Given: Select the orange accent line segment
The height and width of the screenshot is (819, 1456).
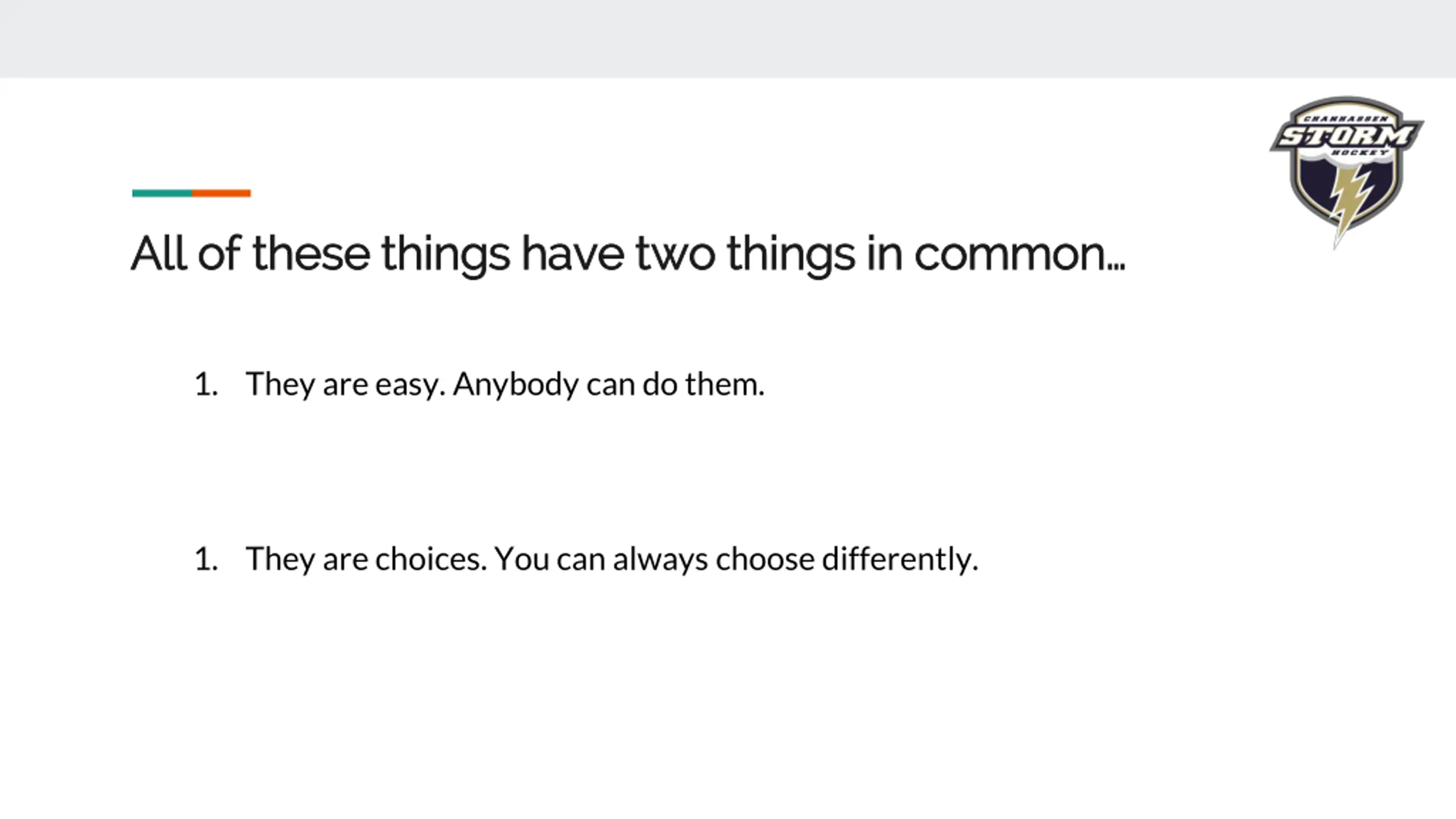Looking at the screenshot, I should (221, 193).
